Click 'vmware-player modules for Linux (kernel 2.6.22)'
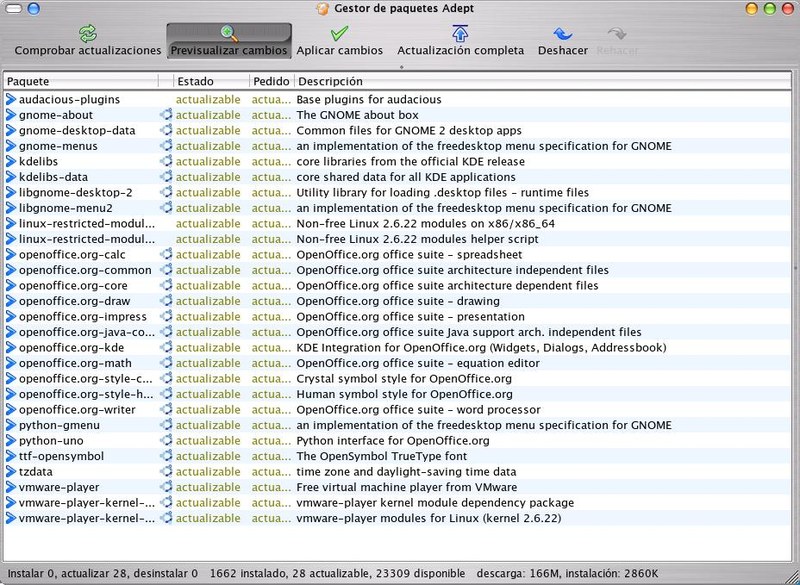The height and width of the screenshot is (585, 800). click(x=429, y=518)
